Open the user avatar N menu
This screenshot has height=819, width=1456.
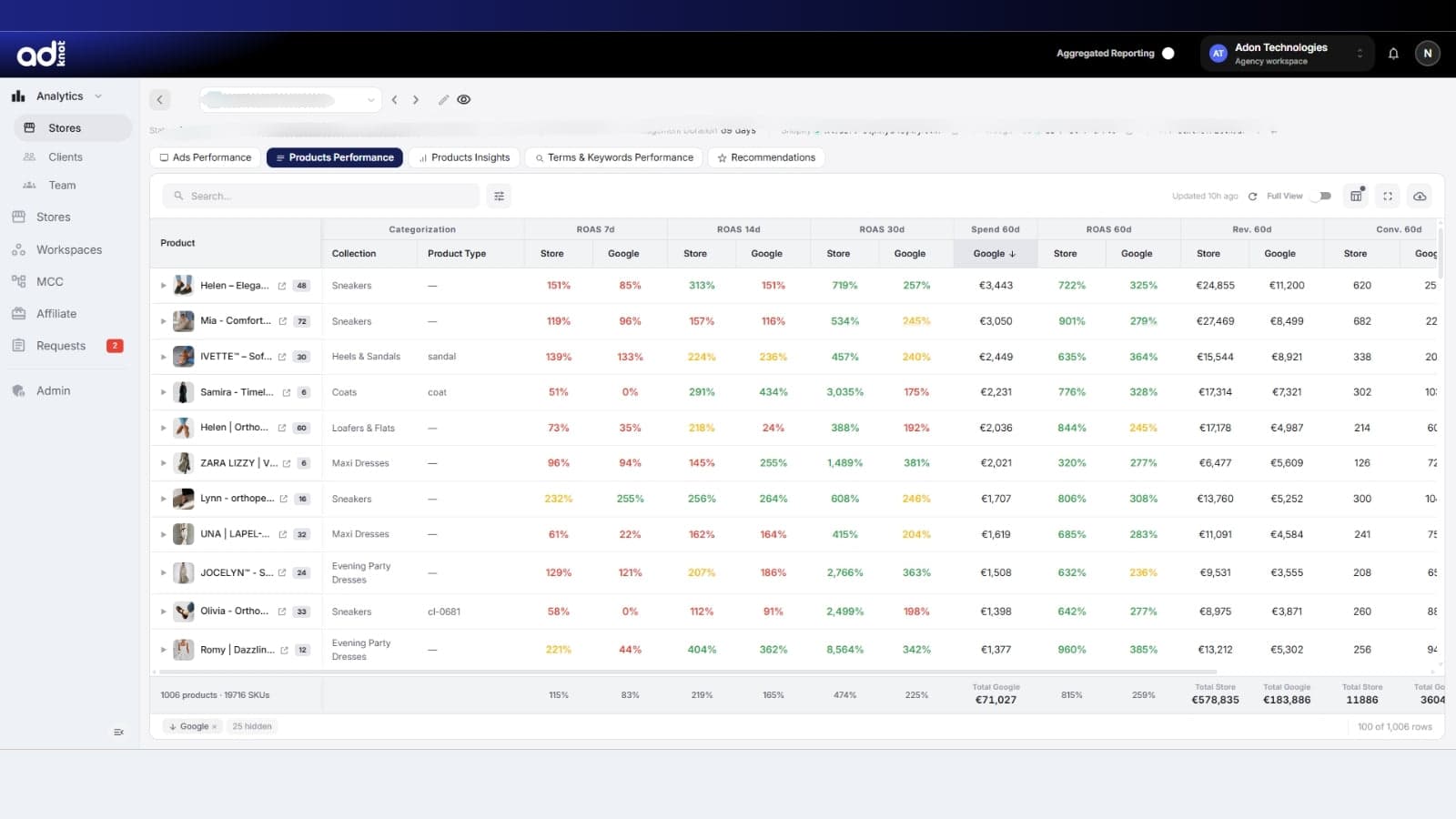click(x=1427, y=54)
